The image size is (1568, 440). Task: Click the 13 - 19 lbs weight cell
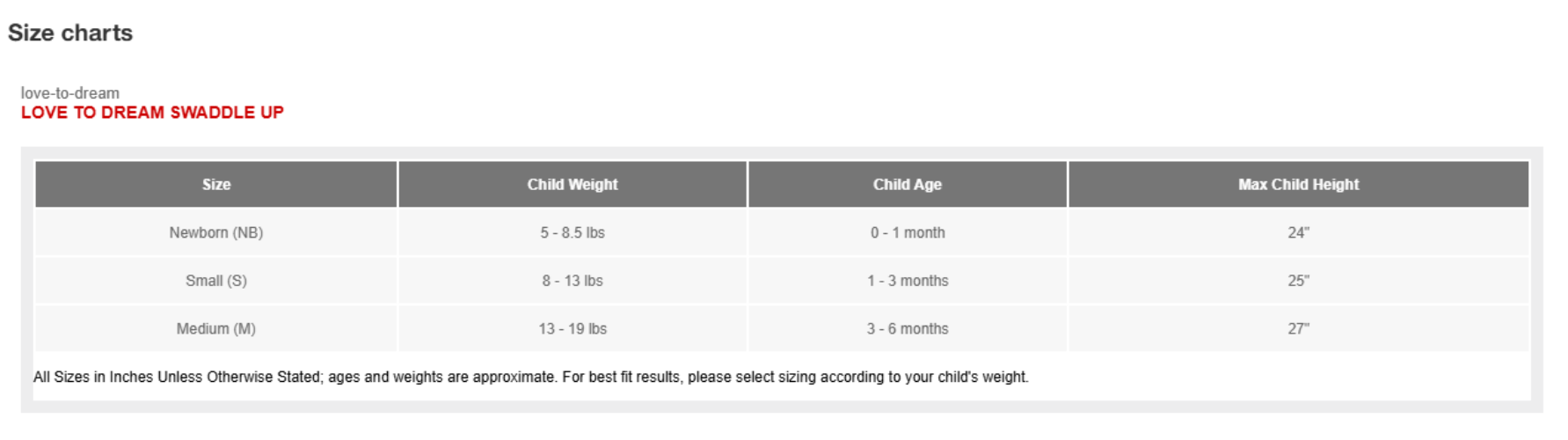(573, 329)
